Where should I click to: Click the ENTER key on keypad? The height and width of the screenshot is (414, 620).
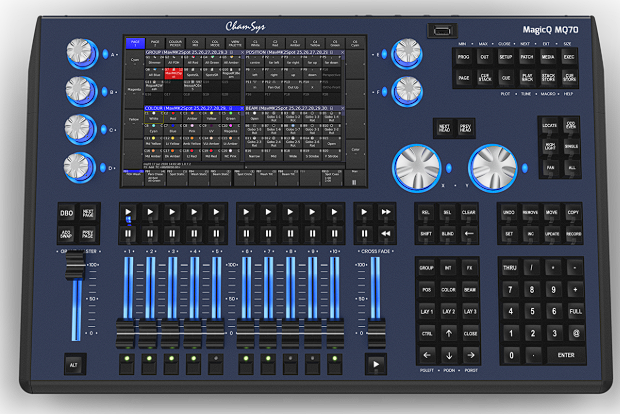(x=566, y=355)
